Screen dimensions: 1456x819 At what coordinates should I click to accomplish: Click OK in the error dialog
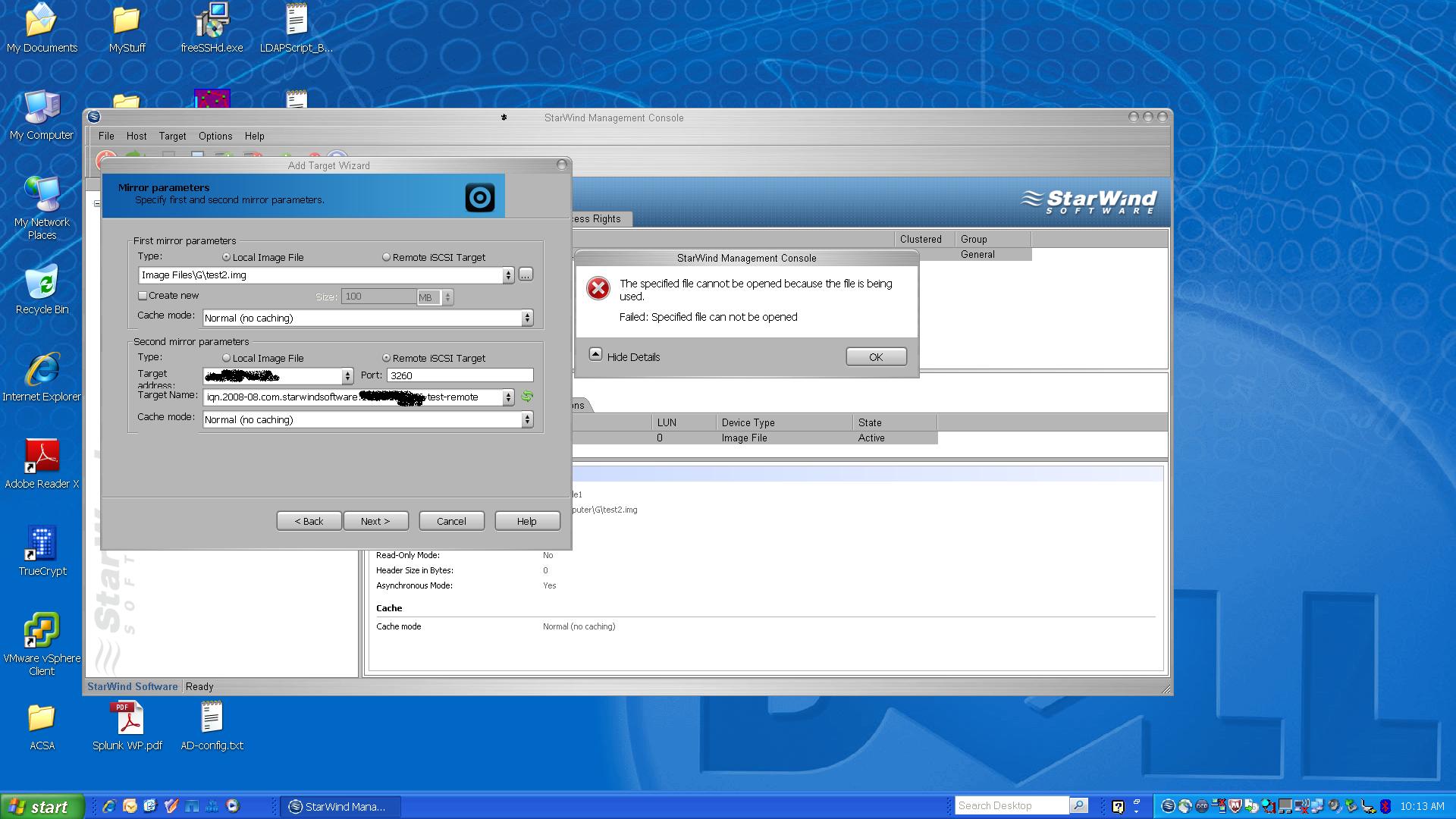(876, 356)
